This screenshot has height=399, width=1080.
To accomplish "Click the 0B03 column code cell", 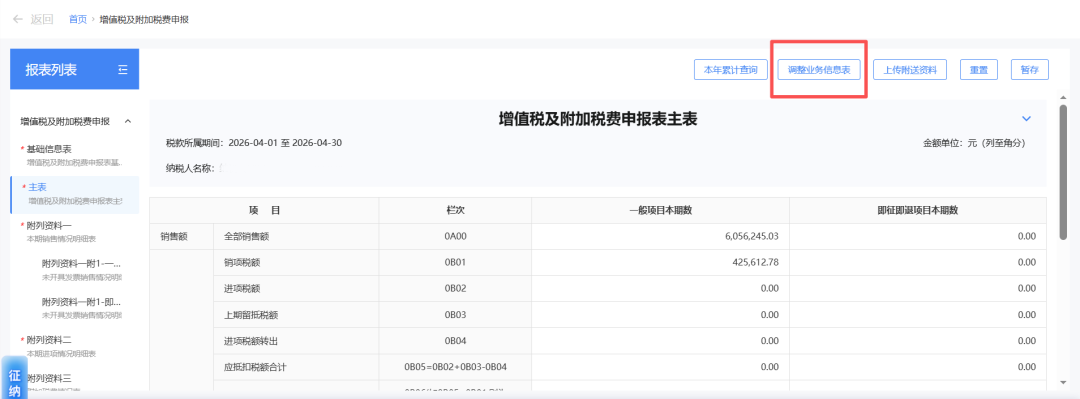I will tap(455, 315).
